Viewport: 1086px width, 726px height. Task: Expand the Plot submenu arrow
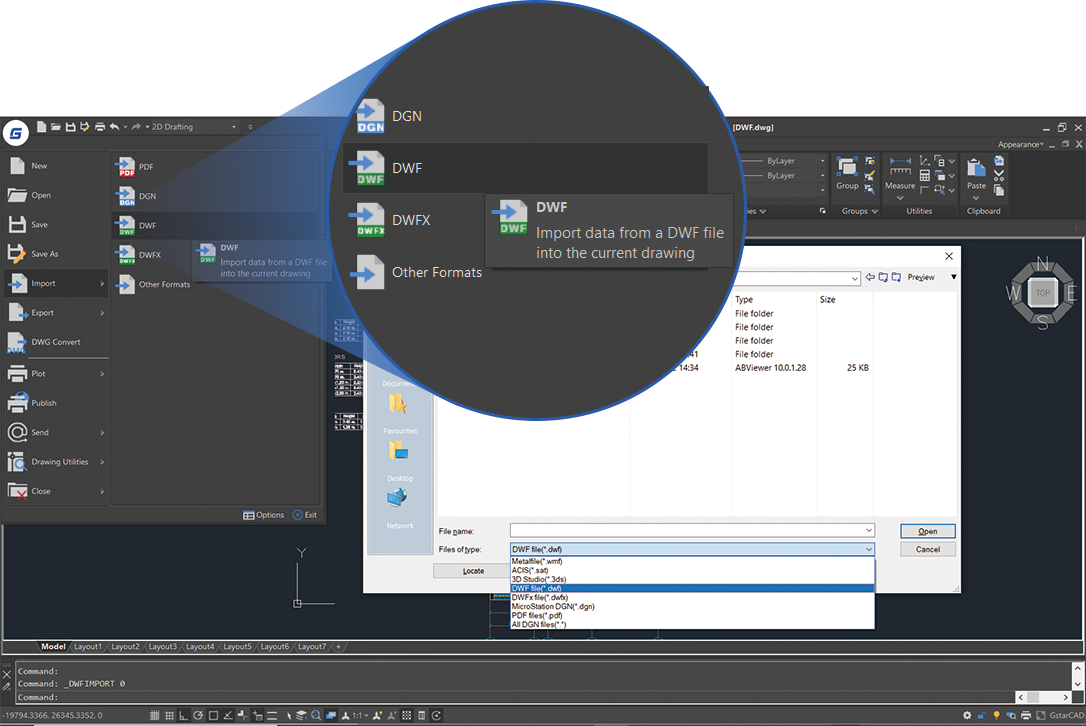[102, 374]
